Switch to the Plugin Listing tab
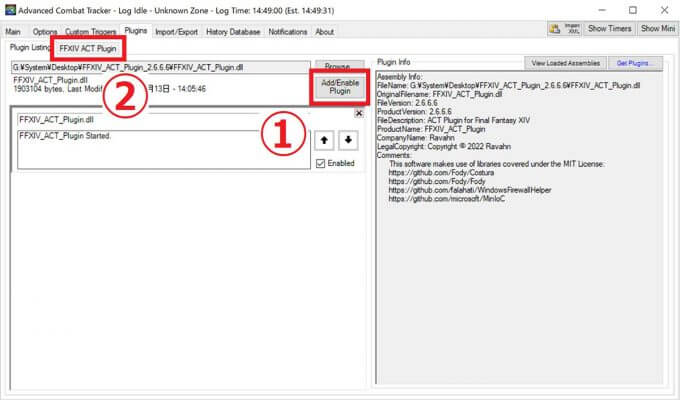The width and height of the screenshot is (680, 400). click(27, 47)
